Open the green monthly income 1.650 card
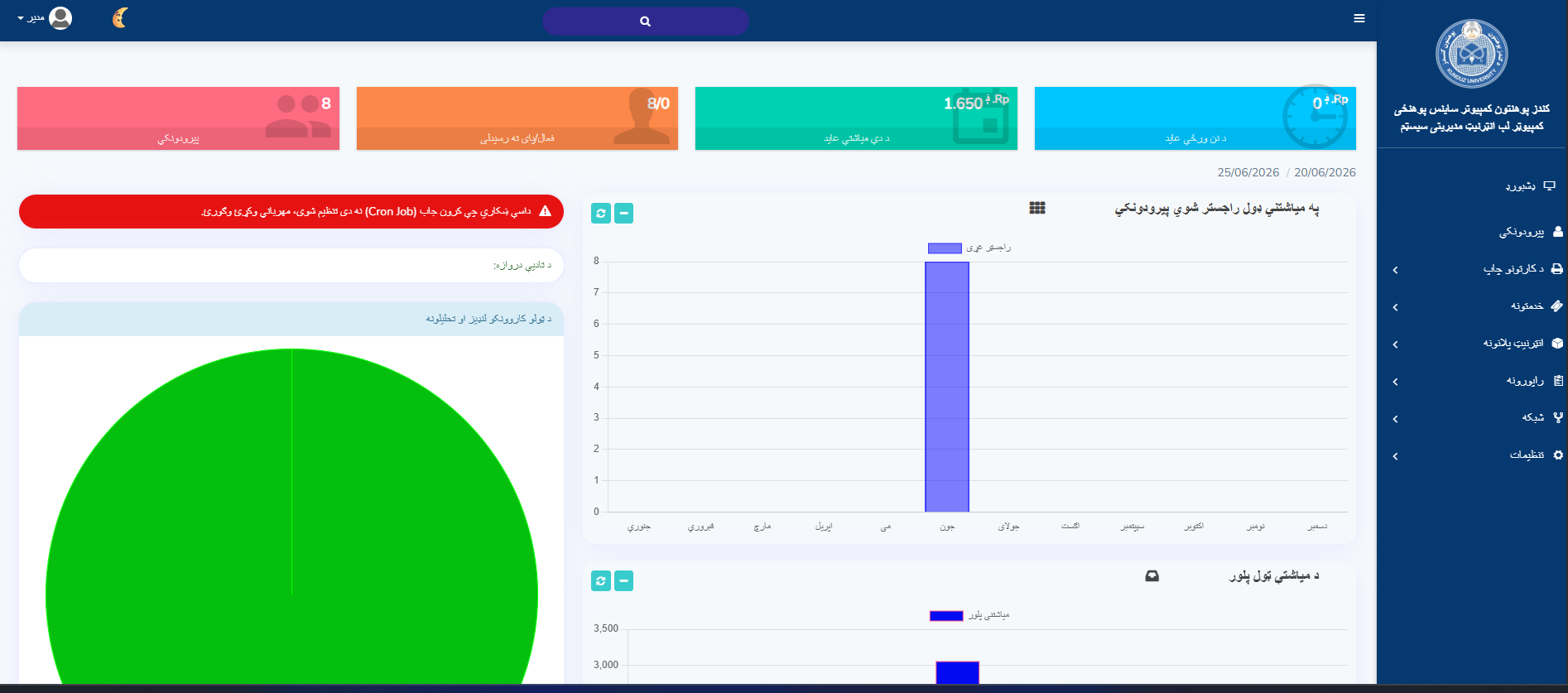 coord(856,118)
